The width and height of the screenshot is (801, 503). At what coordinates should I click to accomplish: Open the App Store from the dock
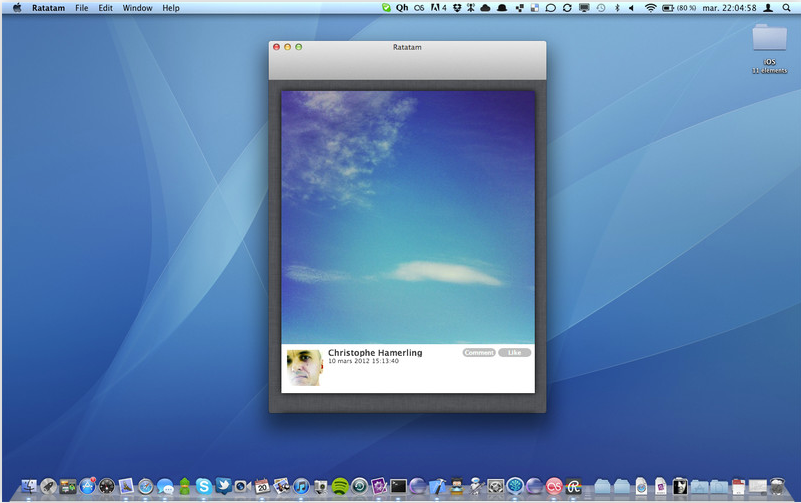coord(87,486)
